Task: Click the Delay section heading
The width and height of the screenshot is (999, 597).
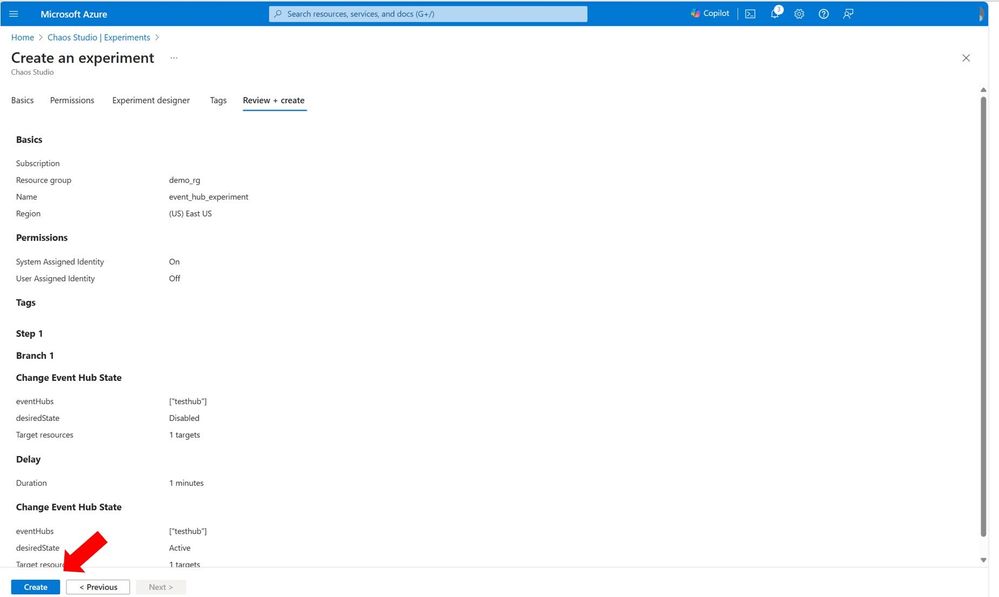Action: 28,459
